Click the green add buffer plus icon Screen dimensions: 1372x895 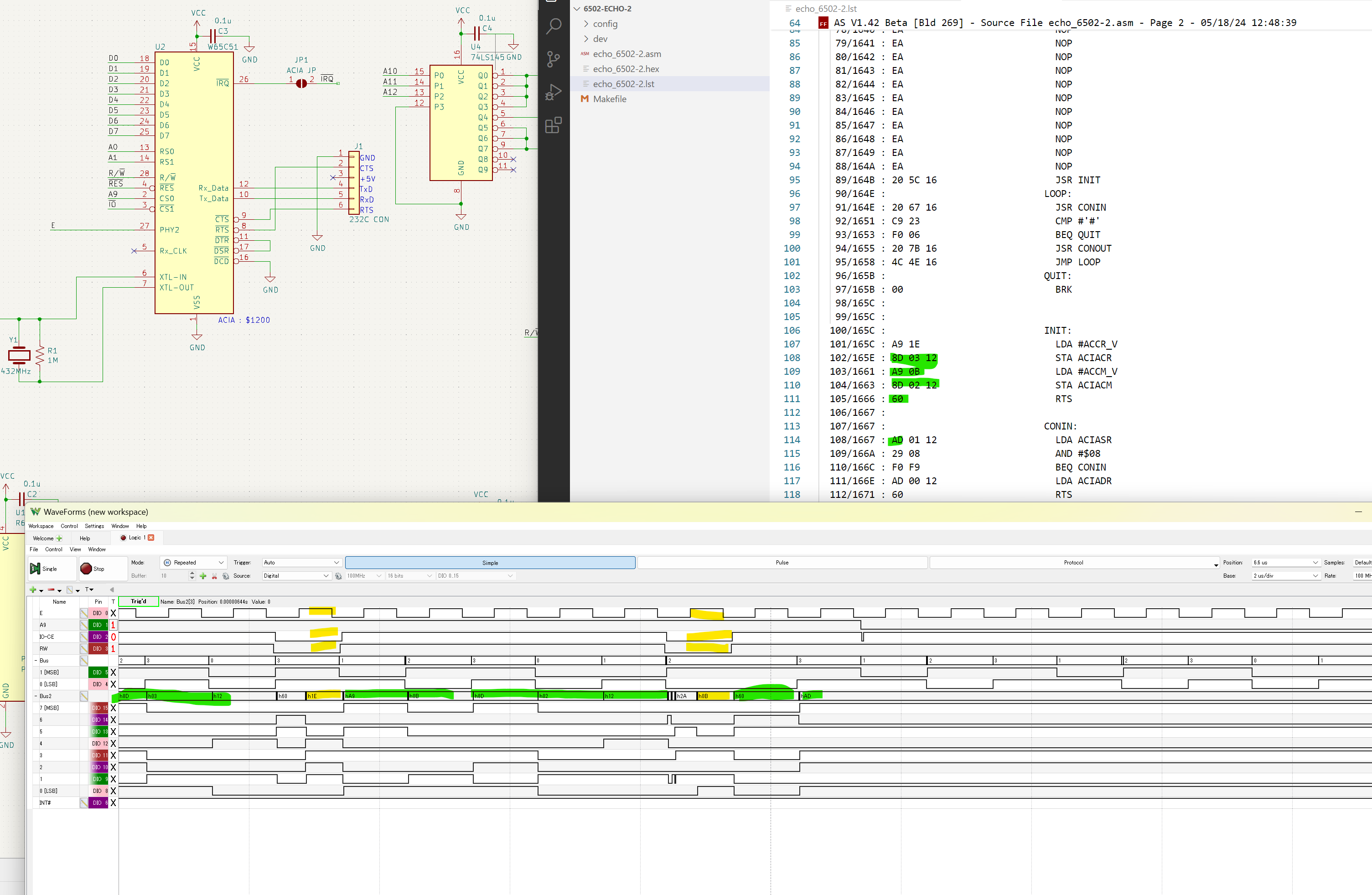(x=203, y=576)
